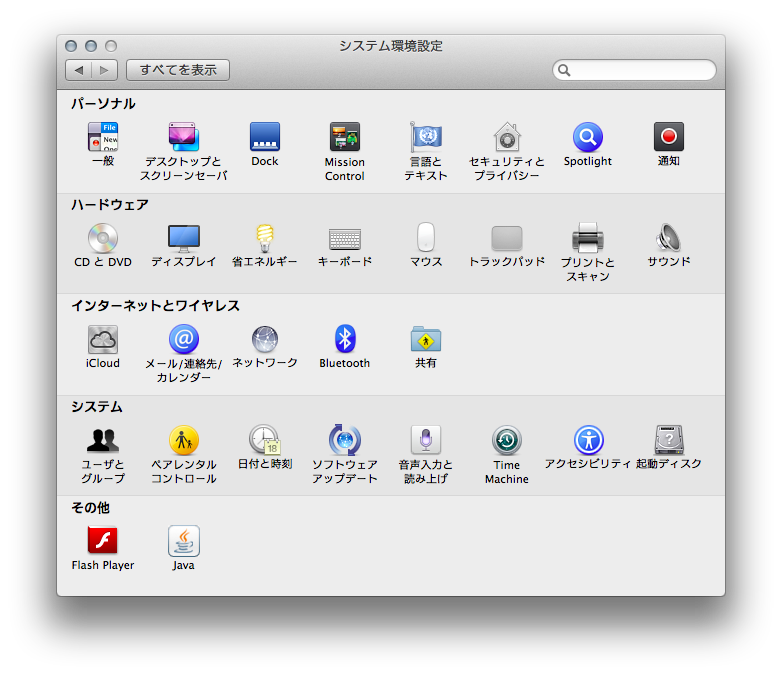Click the magnifying glass in the search field
Viewport: 782px width, 675px height.
[564, 70]
